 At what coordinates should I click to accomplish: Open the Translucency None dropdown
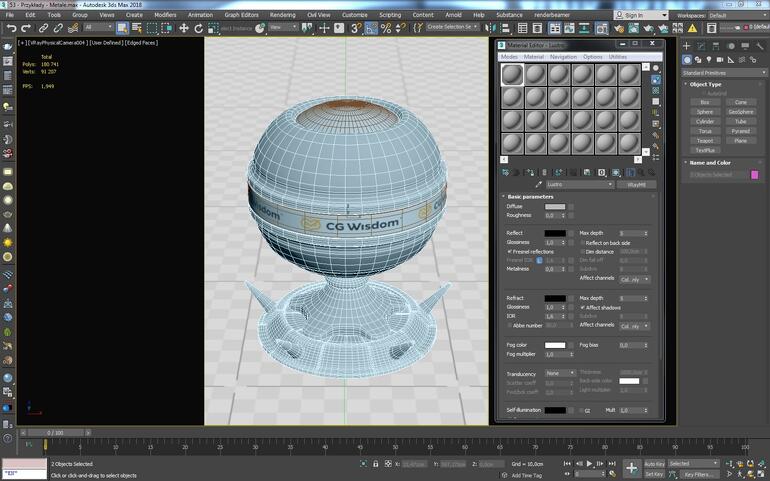coord(560,373)
